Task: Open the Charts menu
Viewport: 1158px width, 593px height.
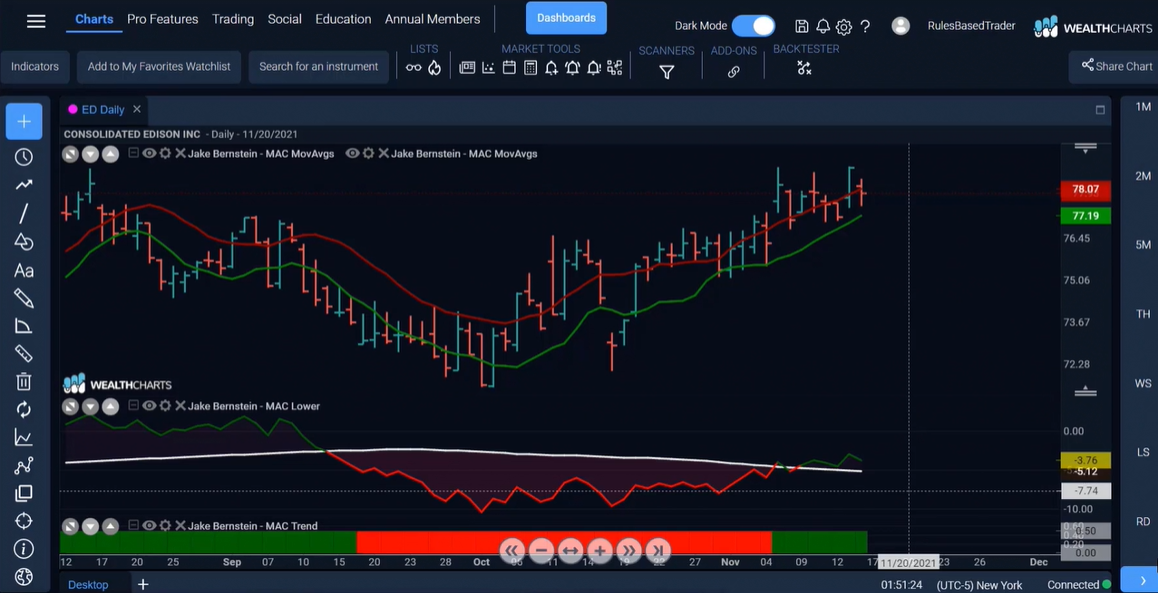Action: point(95,19)
